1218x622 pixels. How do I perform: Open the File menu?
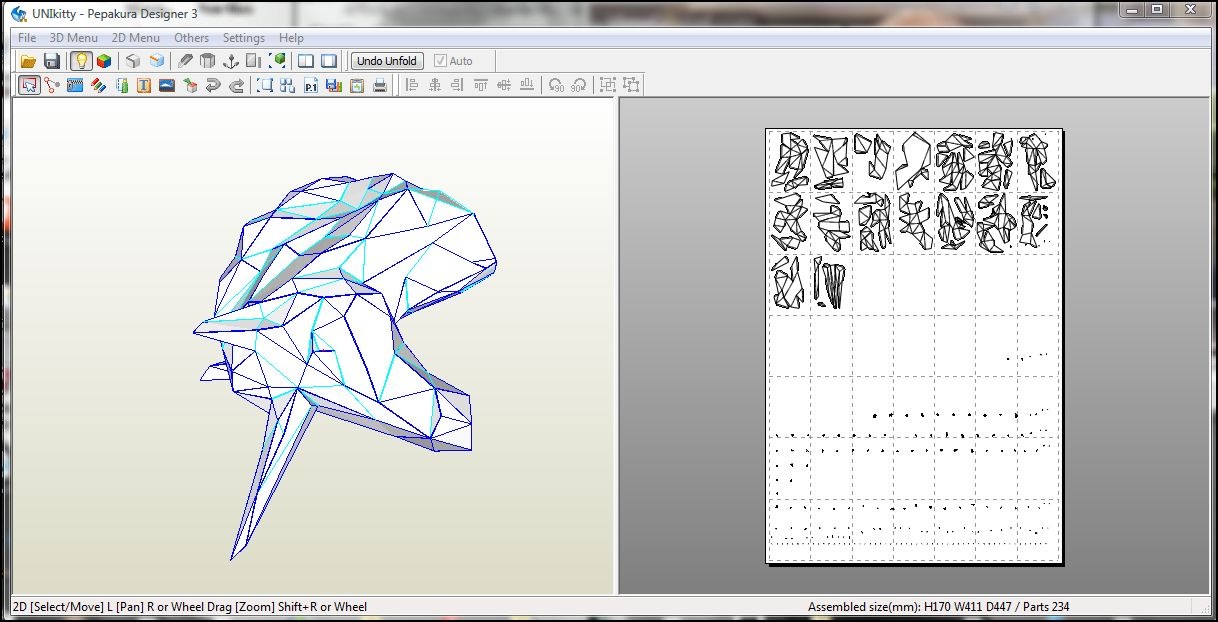tap(27, 38)
